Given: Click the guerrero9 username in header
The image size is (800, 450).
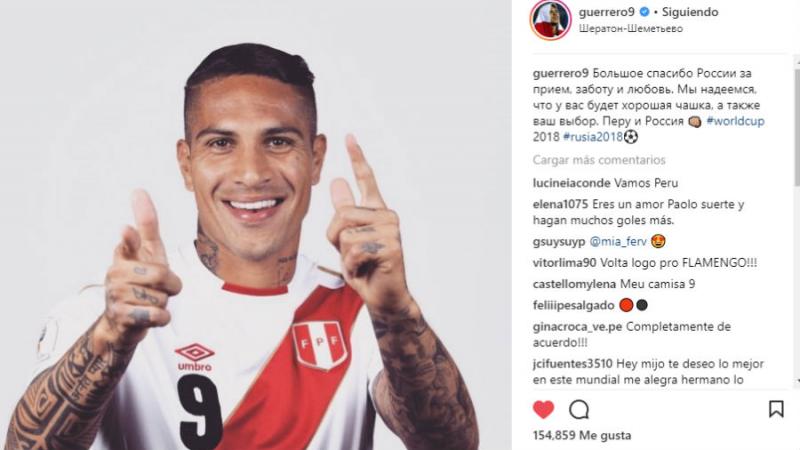Looking at the screenshot, I should pyautogui.click(x=607, y=12).
